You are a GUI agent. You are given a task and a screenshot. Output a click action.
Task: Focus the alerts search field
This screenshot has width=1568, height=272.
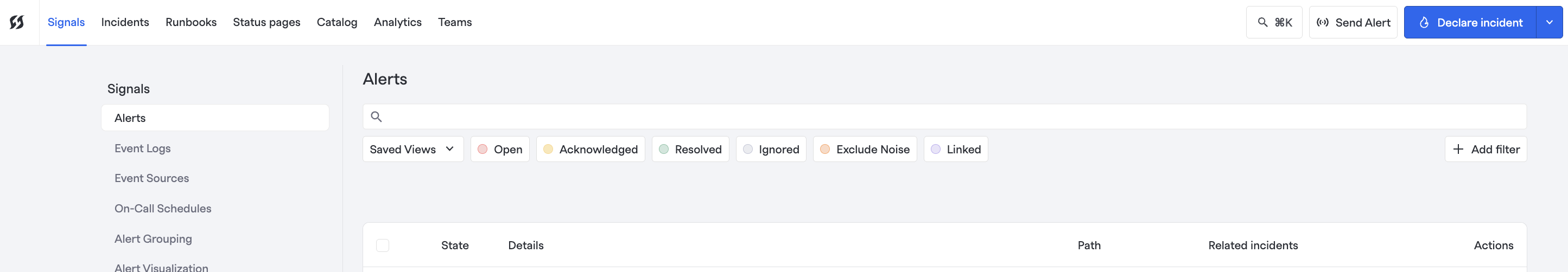[950, 116]
